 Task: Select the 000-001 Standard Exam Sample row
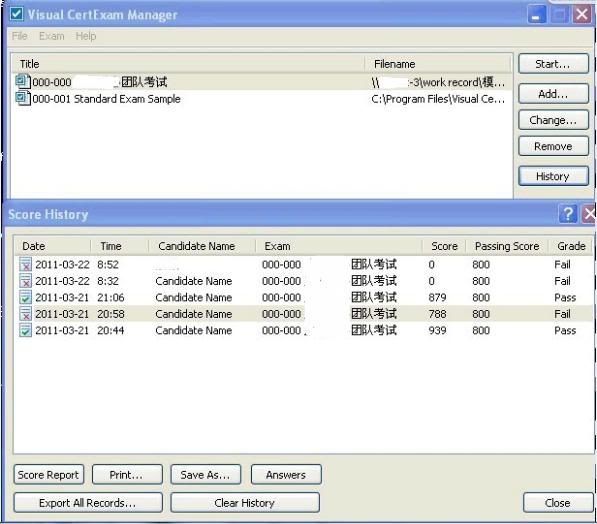point(262,99)
